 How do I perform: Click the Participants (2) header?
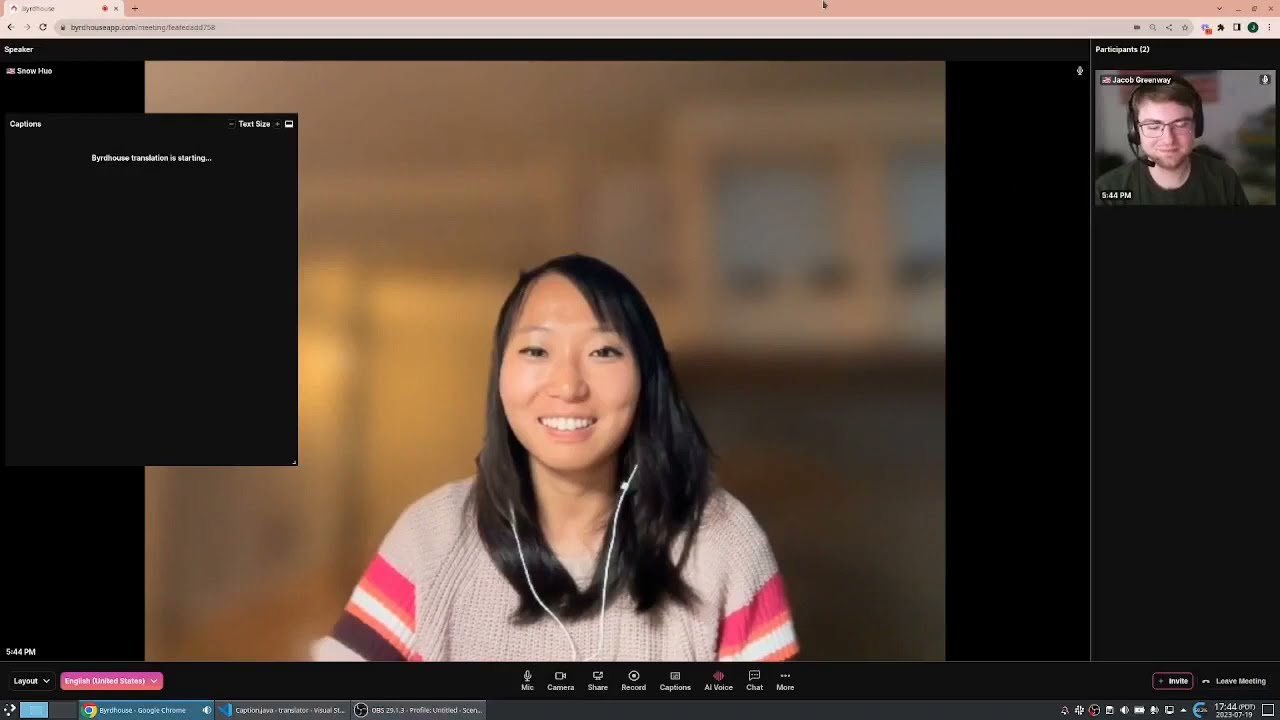click(1122, 49)
